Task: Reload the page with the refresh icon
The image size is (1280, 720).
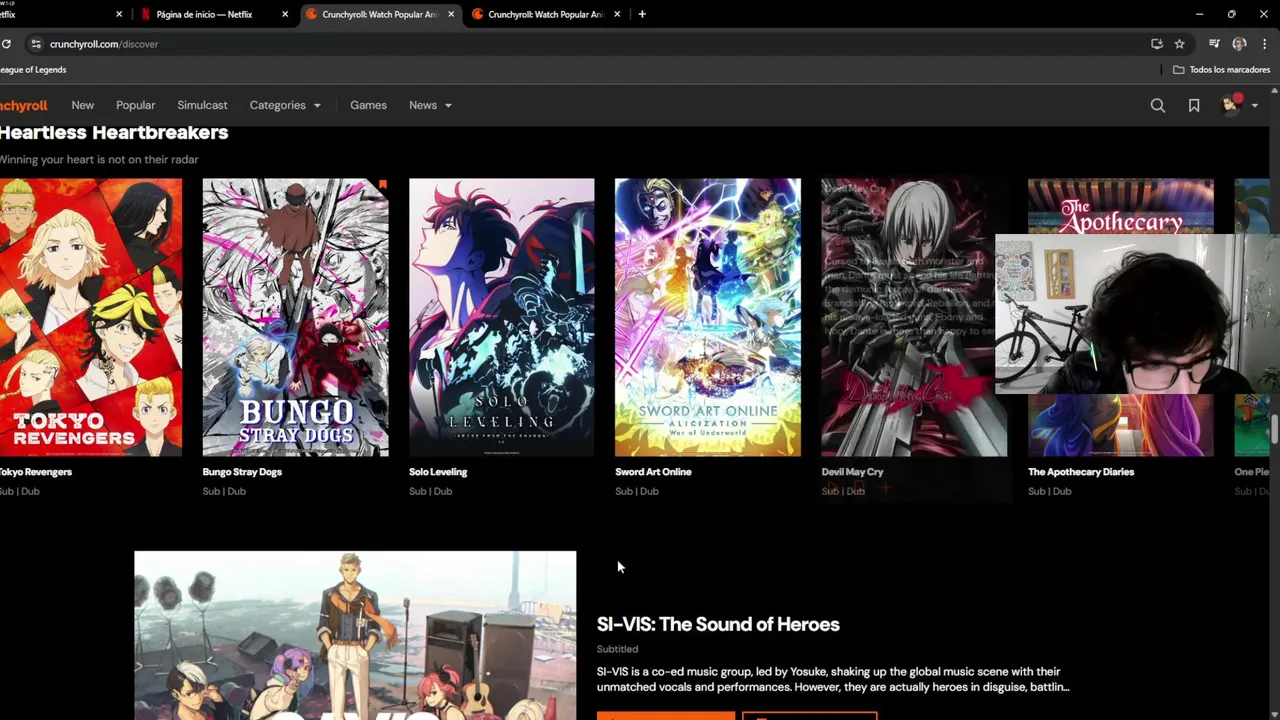Action: [x=6, y=44]
